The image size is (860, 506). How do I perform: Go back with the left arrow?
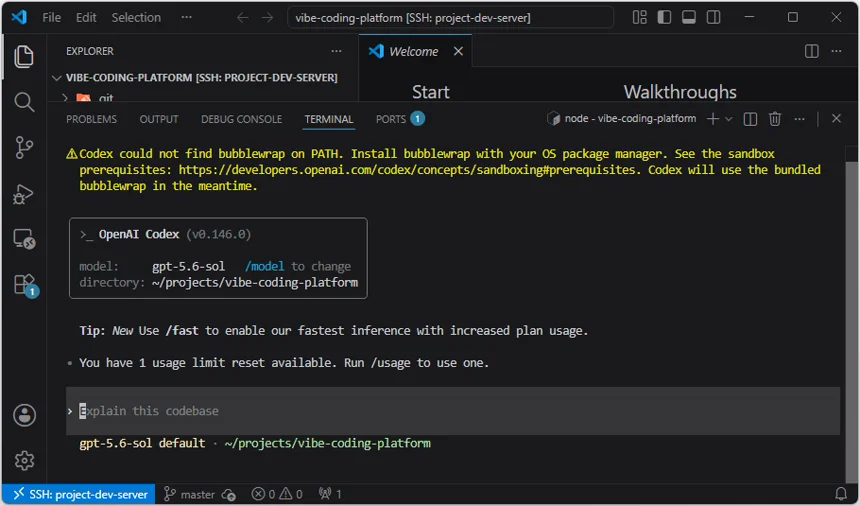(x=242, y=18)
